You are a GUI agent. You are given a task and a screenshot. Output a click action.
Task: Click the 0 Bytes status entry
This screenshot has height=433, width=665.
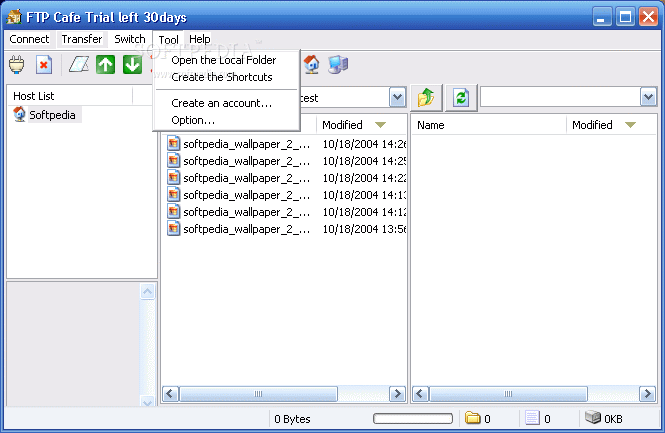point(292,419)
